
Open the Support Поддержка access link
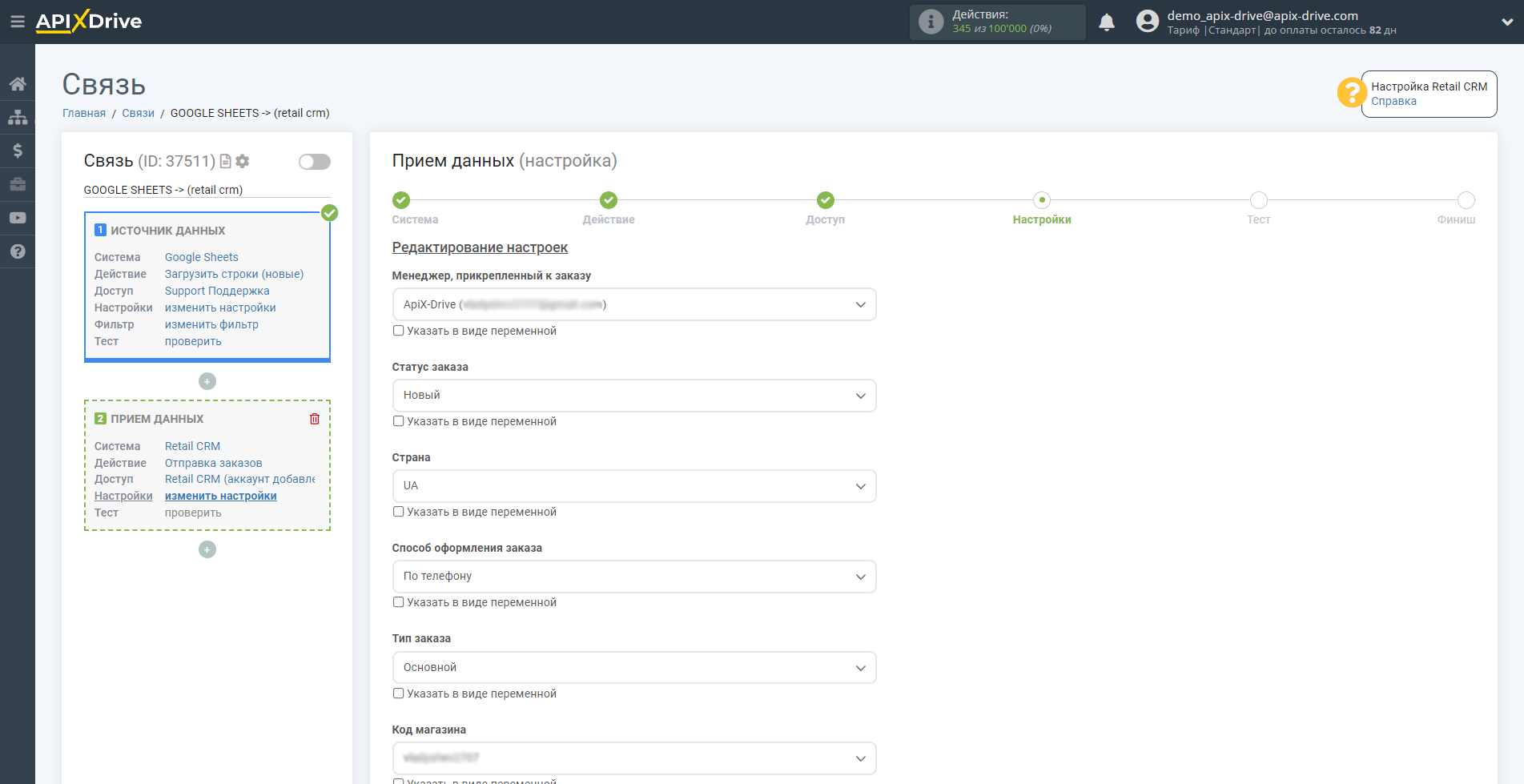coord(217,291)
